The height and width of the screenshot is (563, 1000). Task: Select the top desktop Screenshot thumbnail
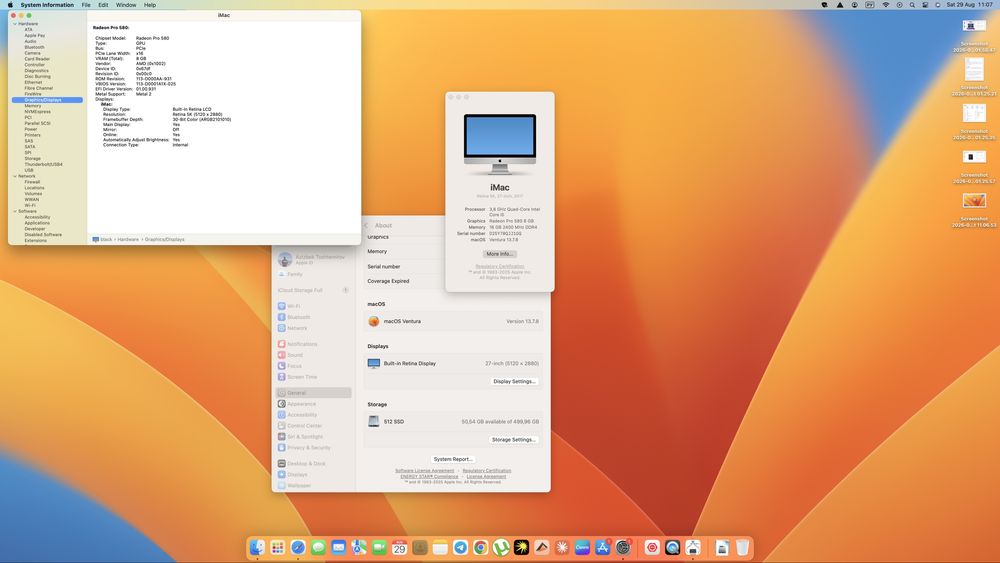[974, 26]
